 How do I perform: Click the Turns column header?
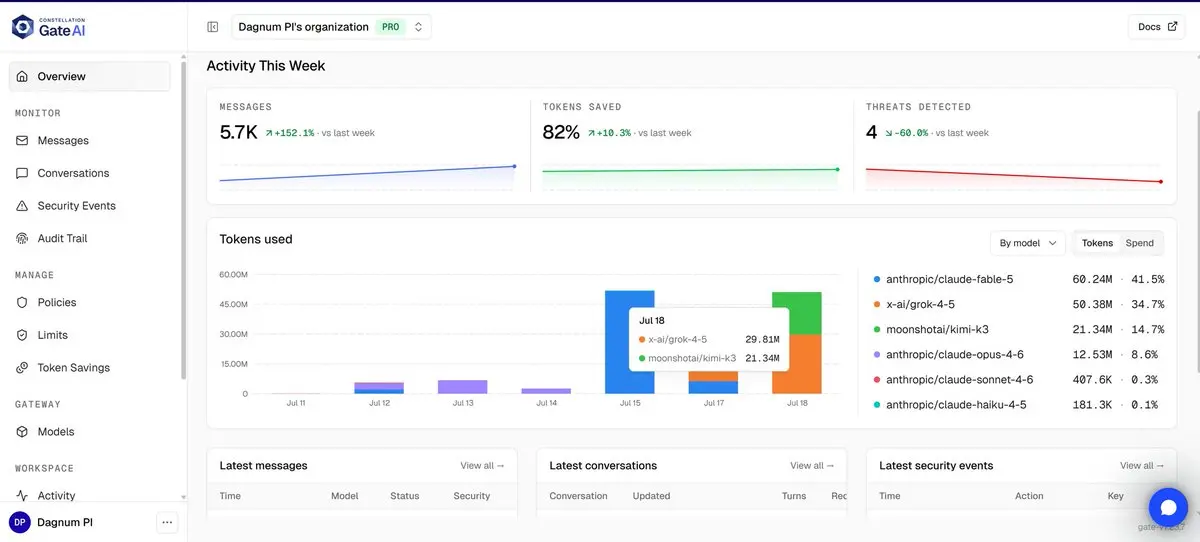[794, 496]
